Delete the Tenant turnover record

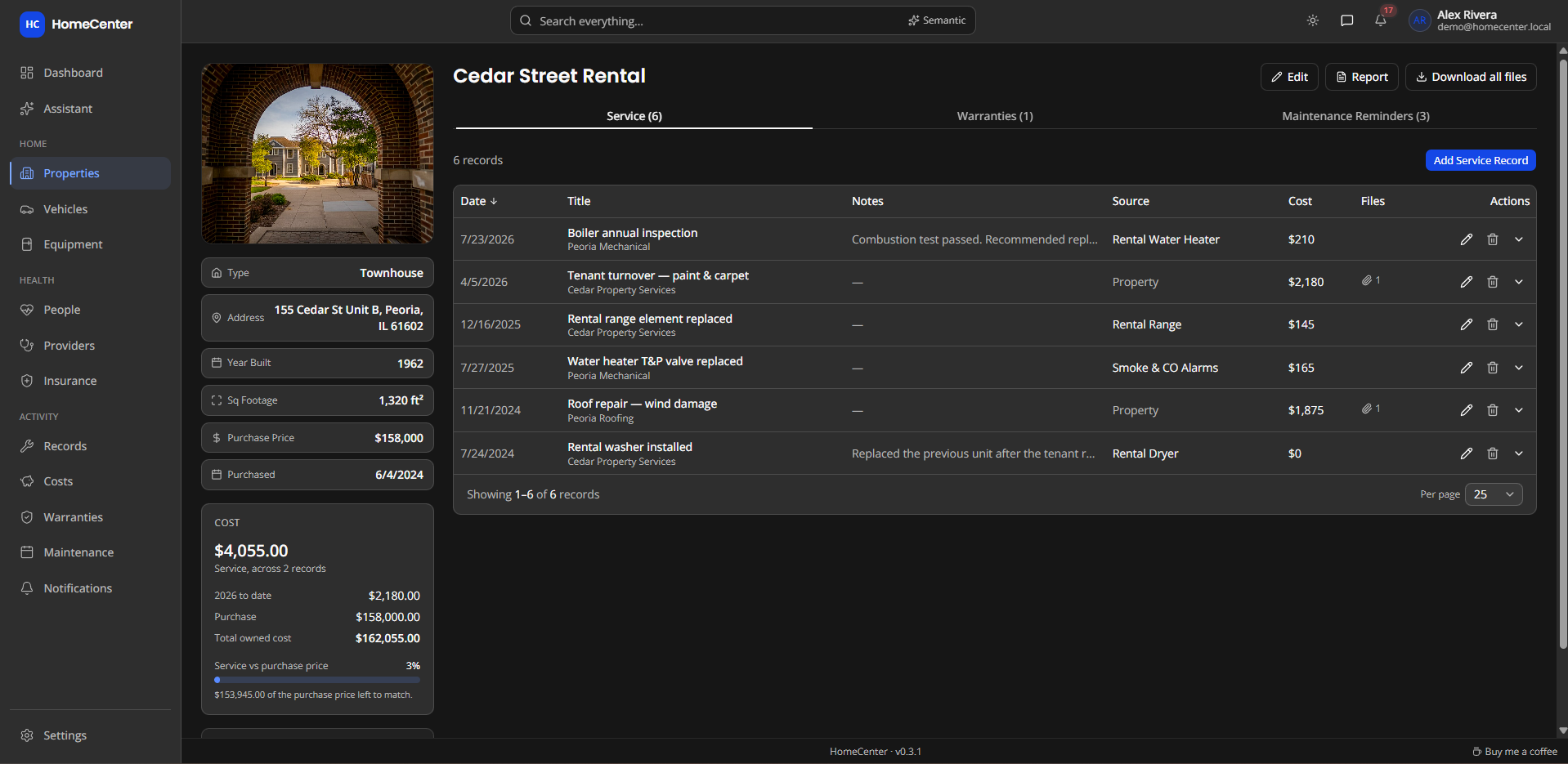pyautogui.click(x=1493, y=282)
